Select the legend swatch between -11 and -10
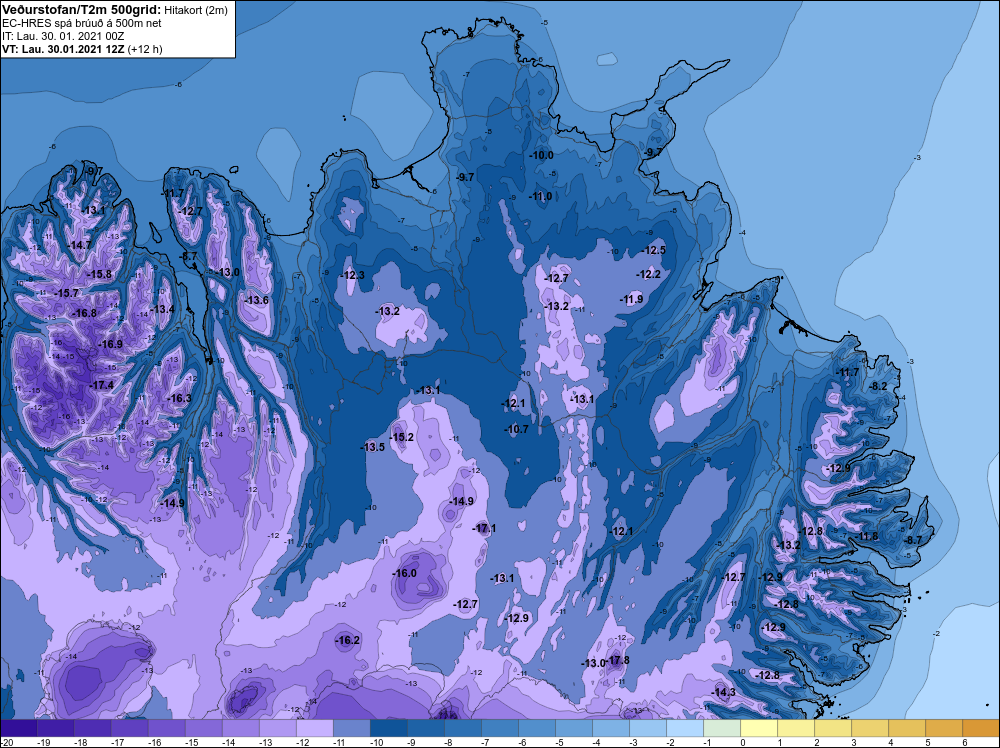Screen dimensions: 1000x748 tap(351, 728)
